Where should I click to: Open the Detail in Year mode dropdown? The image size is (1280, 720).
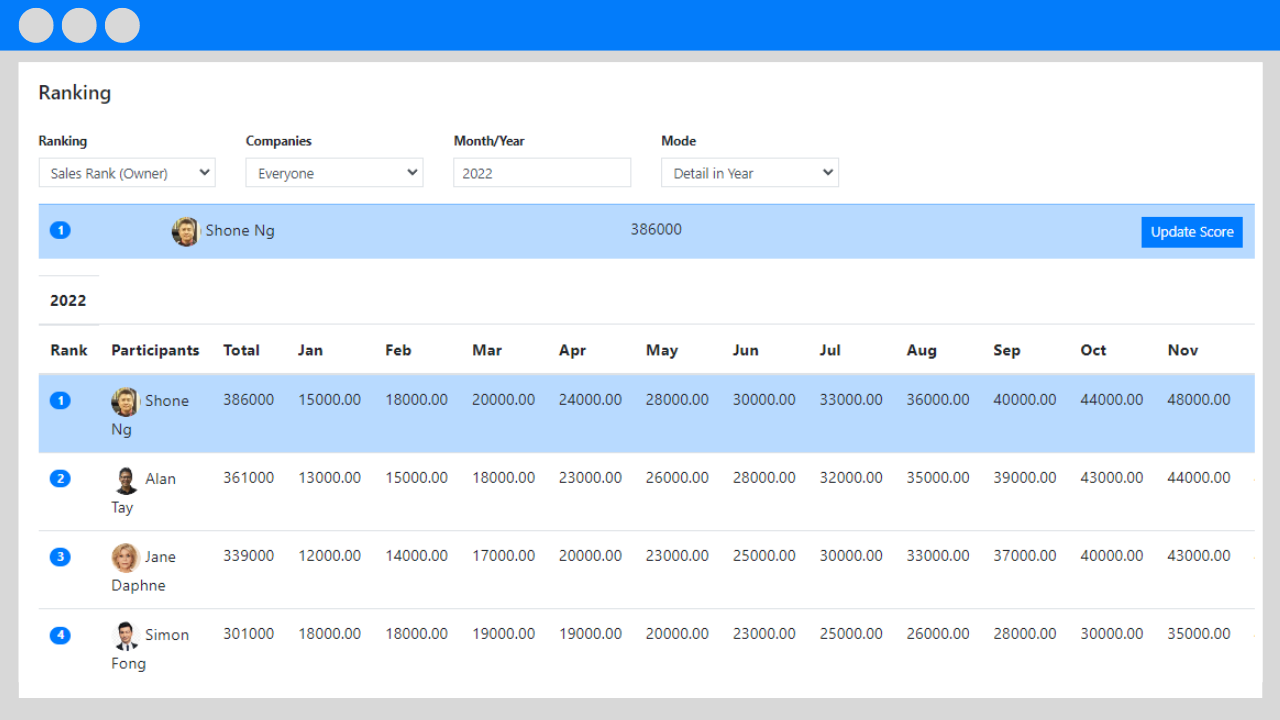(750, 173)
